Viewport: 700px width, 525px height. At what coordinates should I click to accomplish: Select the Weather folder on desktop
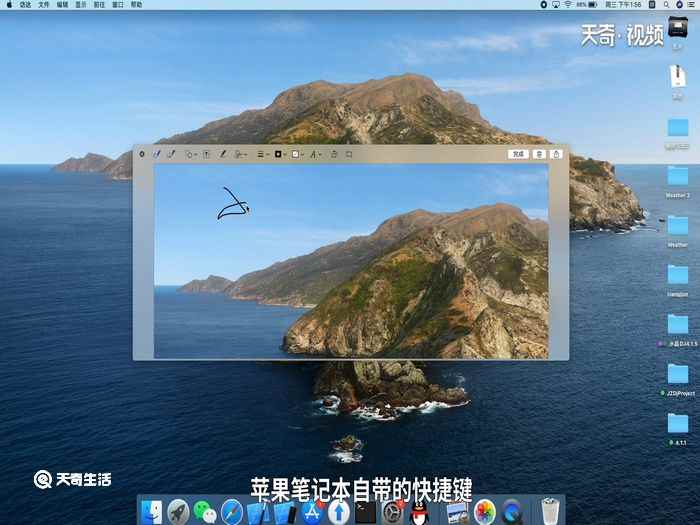click(678, 226)
